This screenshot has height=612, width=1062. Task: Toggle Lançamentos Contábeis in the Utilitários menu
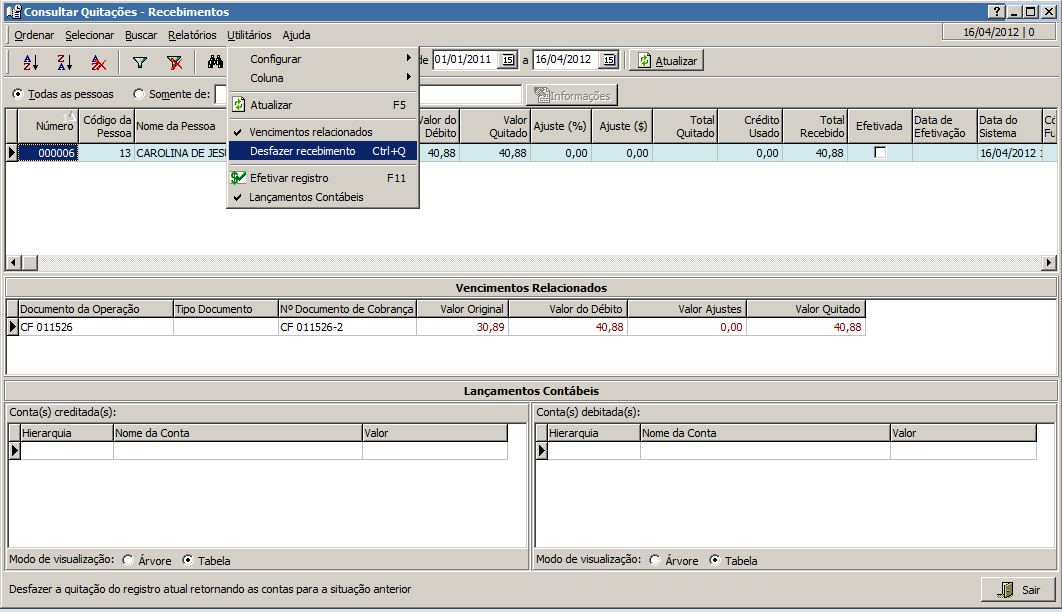[323, 197]
